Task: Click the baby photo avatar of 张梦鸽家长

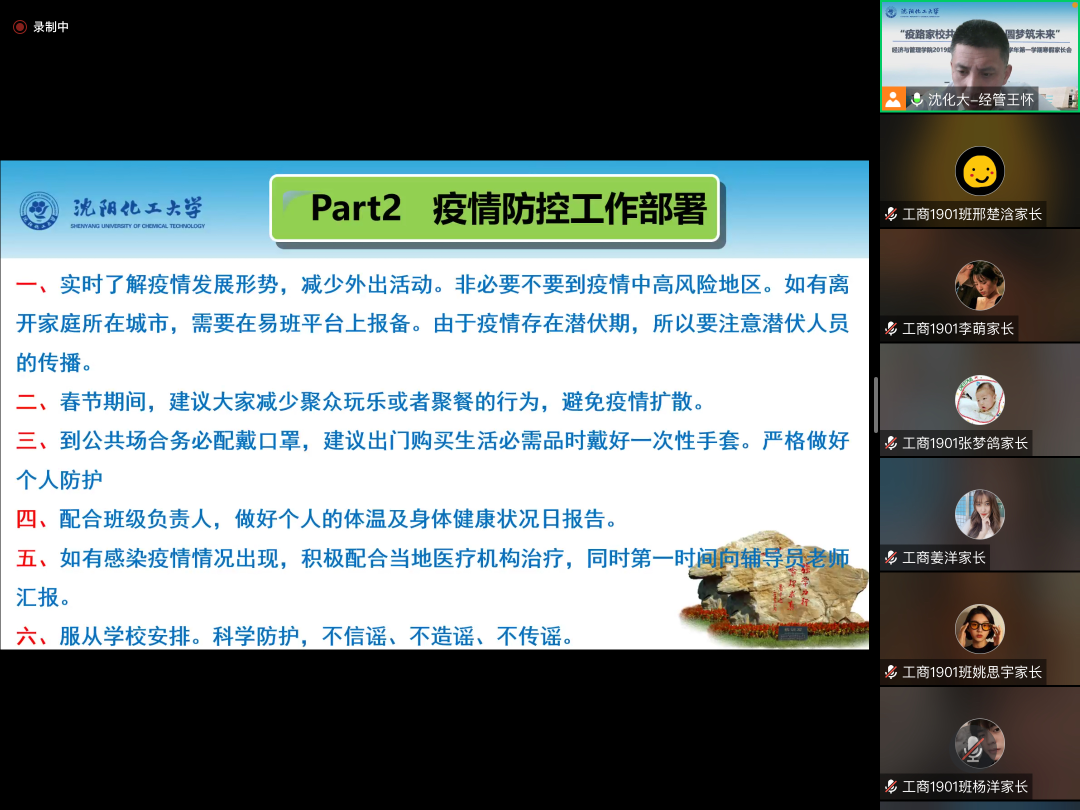Action: tap(979, 400)
